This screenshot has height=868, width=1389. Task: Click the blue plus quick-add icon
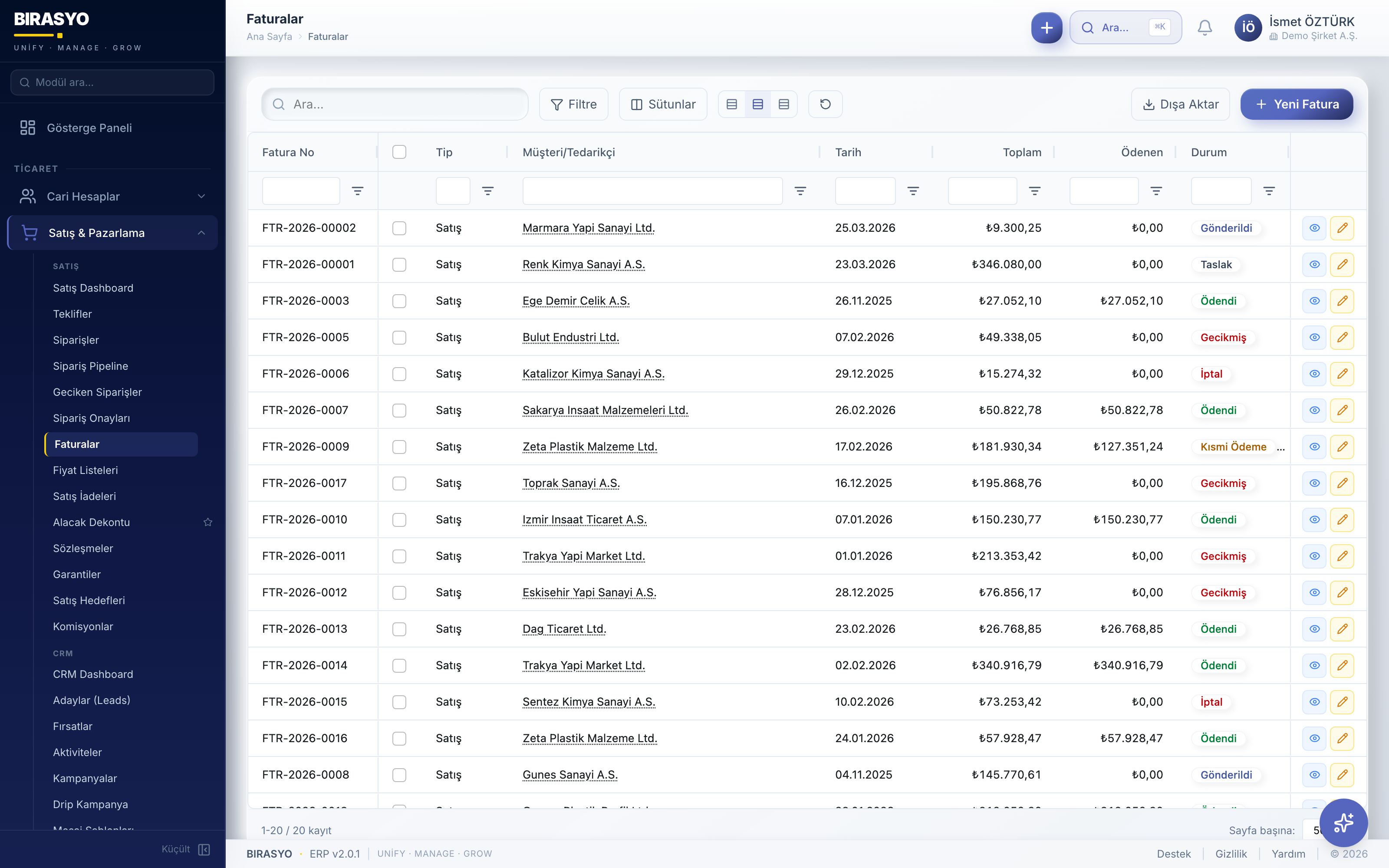1047,27
